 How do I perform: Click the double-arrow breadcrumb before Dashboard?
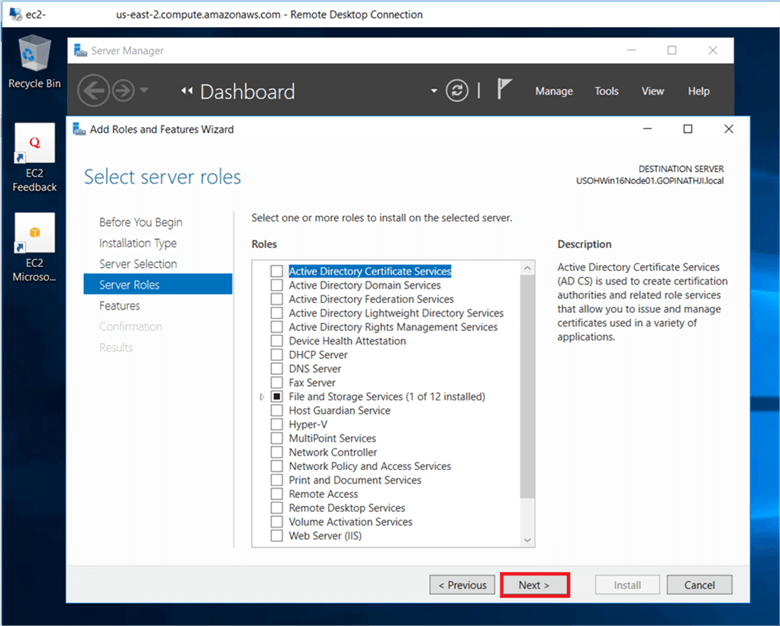click(187, 91)
